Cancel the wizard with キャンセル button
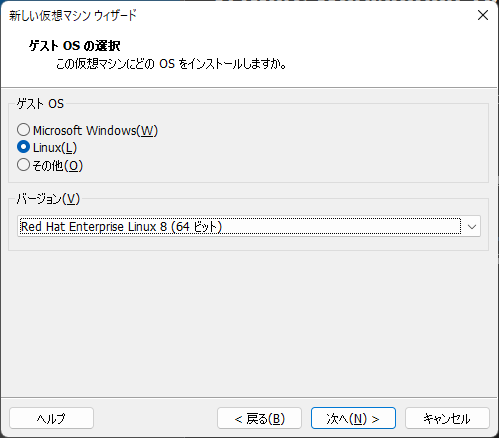Screen dimensions: 499x438 pyautogui.click(x=447, y=418)
